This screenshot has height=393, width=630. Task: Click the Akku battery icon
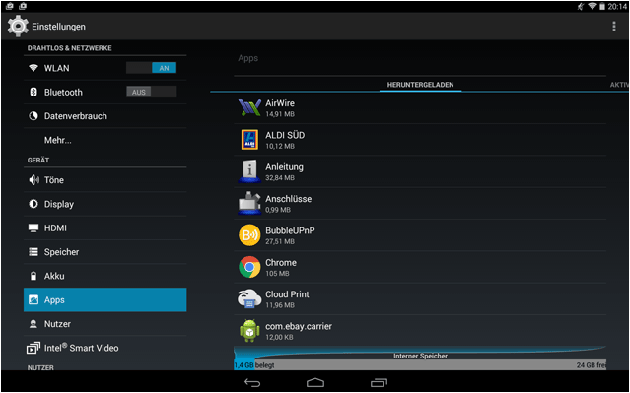(x=33, y=276)
